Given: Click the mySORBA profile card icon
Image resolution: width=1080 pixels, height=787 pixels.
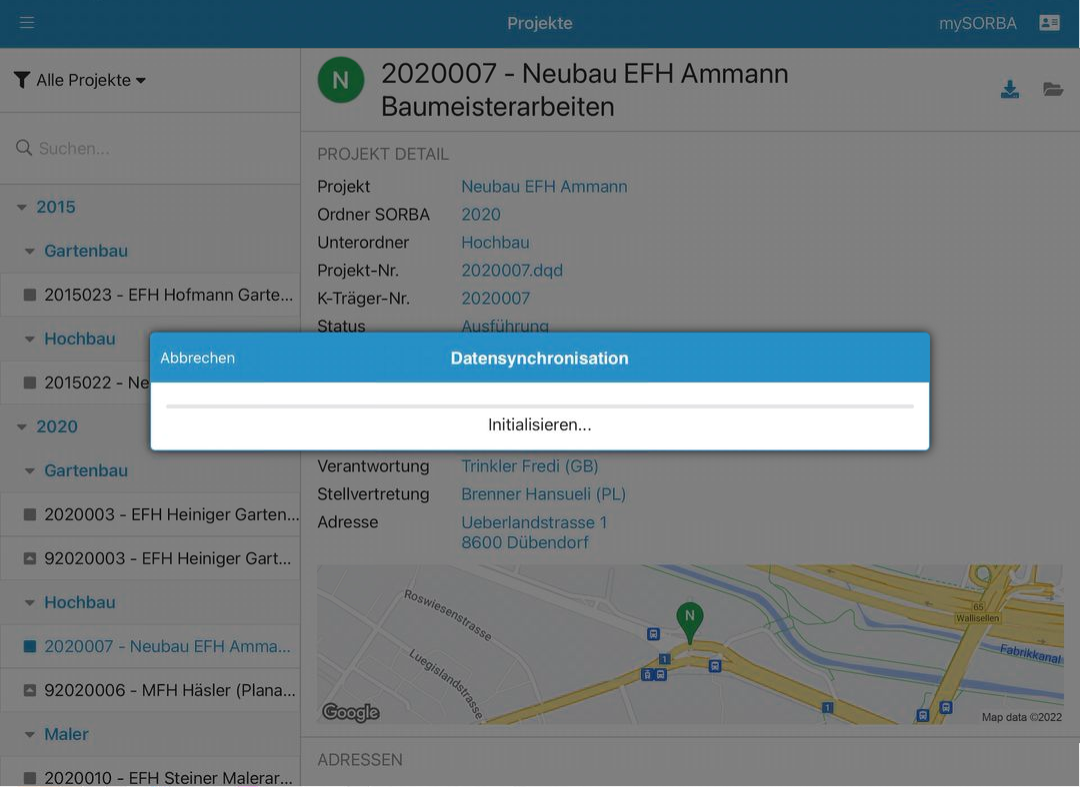Looking at the screenshot, I should pyautogui.click(x=1049, y=23).
